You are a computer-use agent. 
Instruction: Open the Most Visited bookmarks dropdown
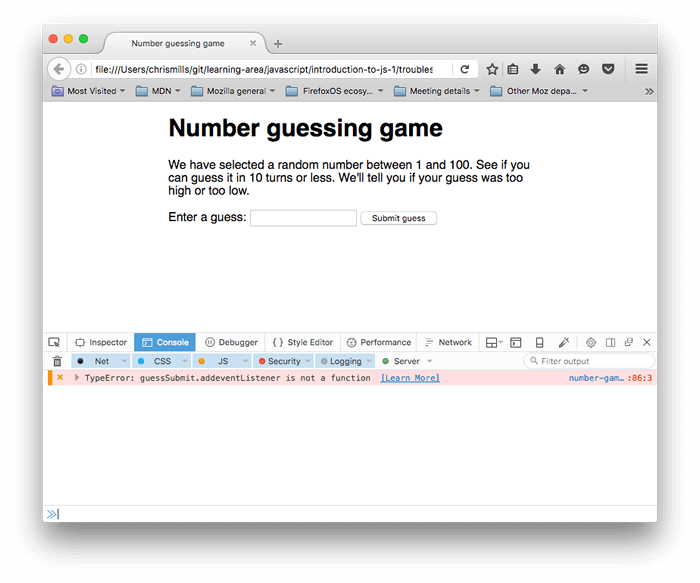click(x=90, y=91)
